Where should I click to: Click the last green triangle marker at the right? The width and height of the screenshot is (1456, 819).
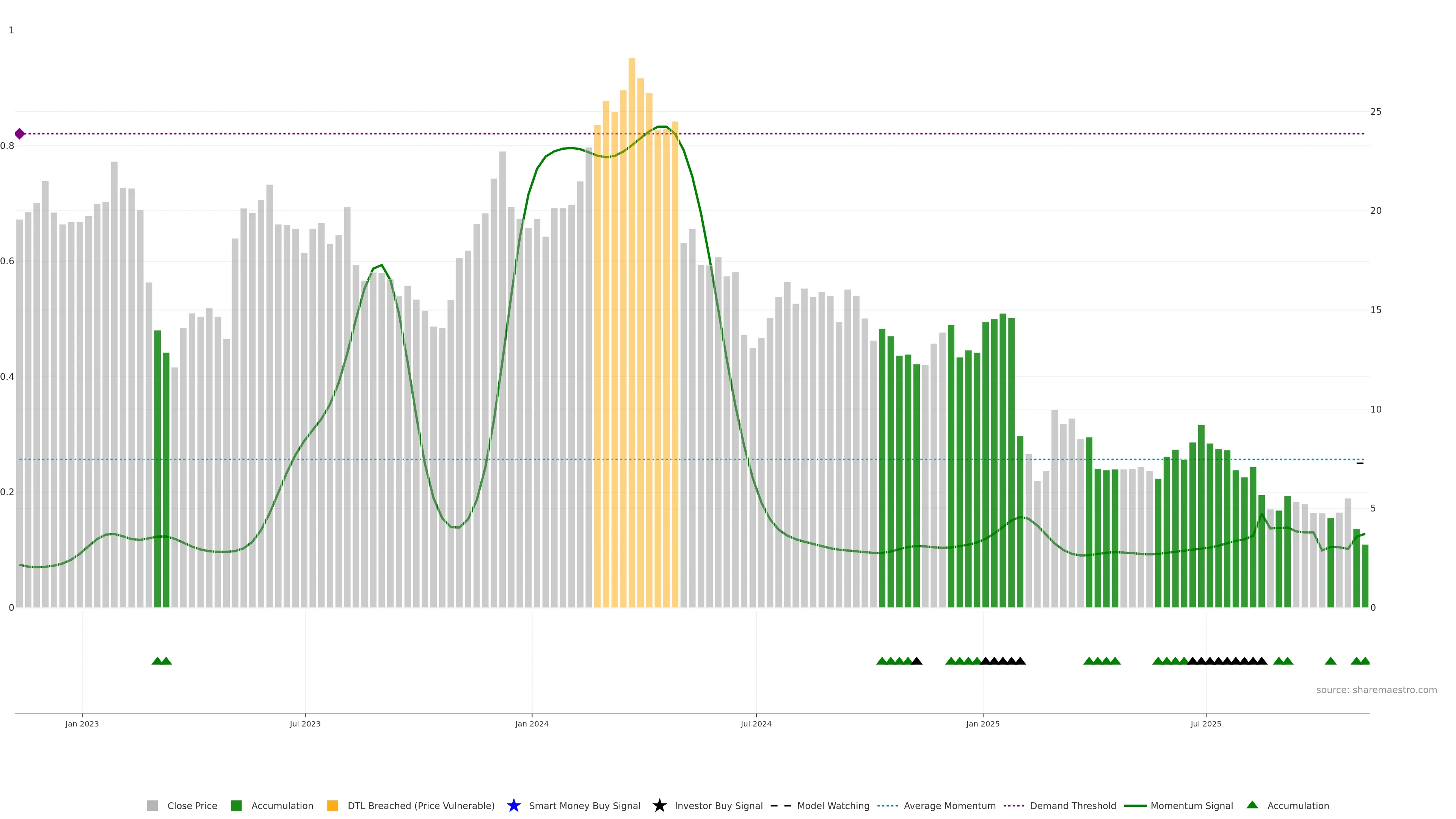pos(1365,661)
